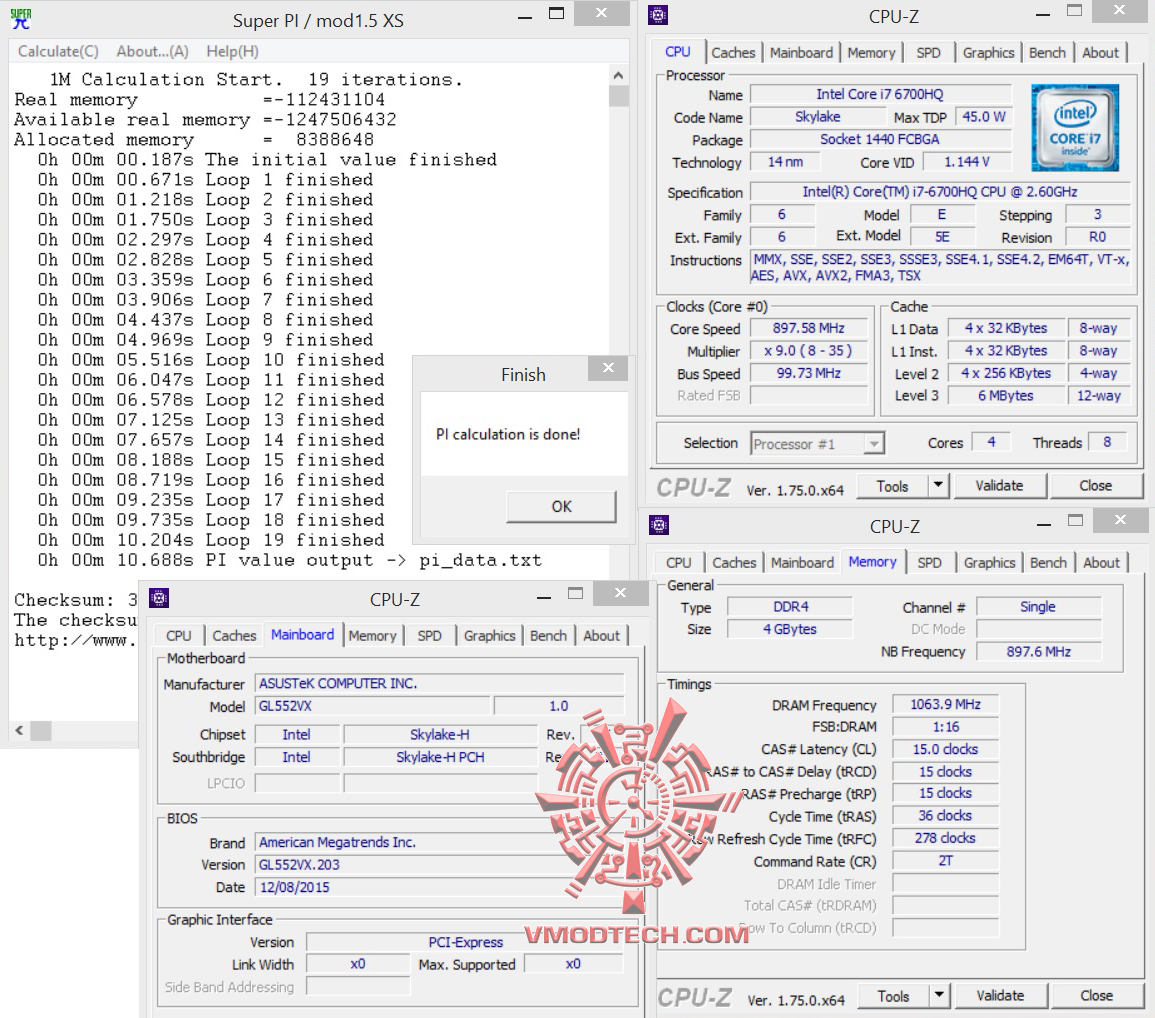
Task: Open Help menu in Super PI
Action: (x=232, y=52)
